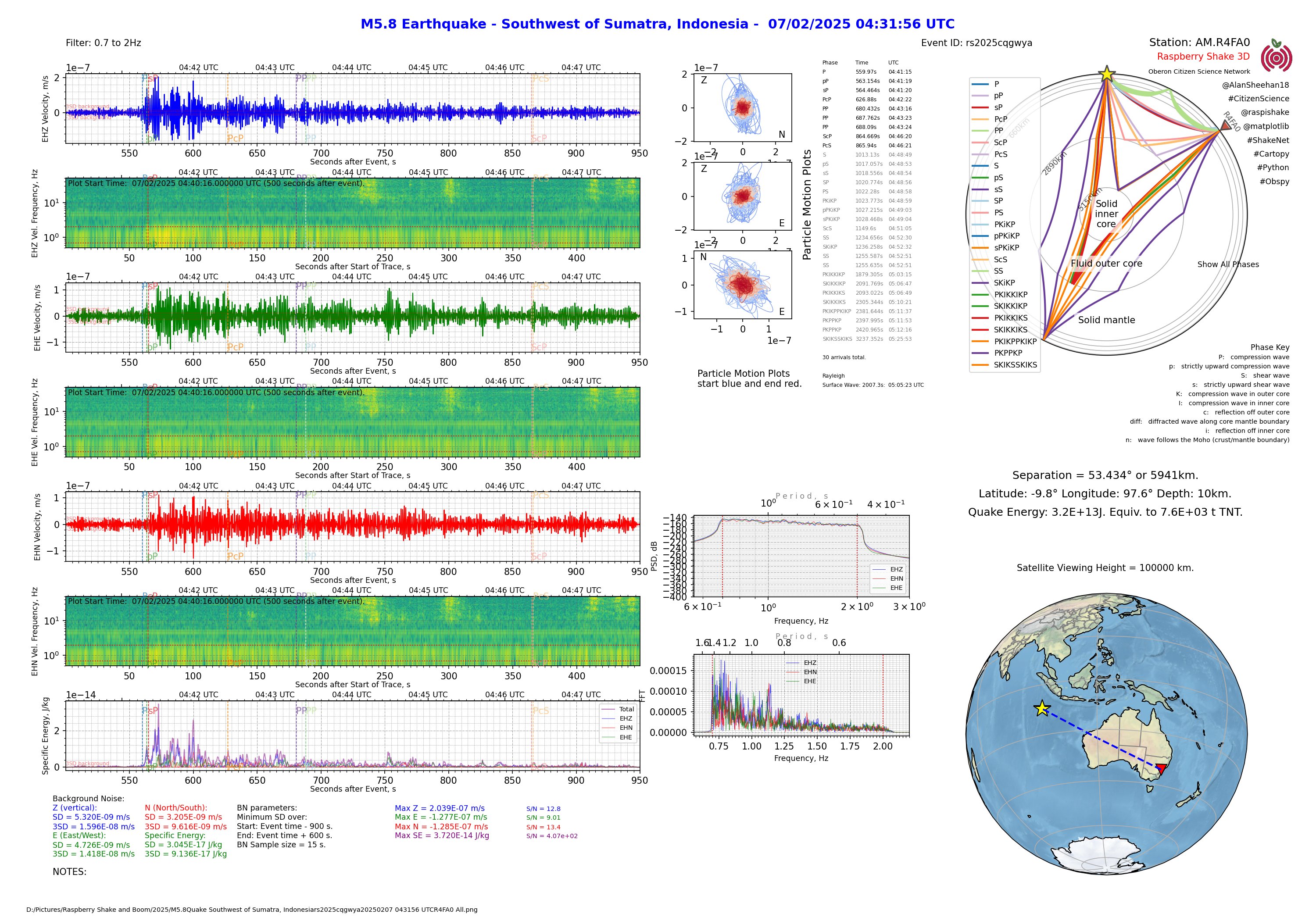Click the yellow star atop the ray-path diagram
This screenshot has height=921, width=1316.
pos(1107,74)
